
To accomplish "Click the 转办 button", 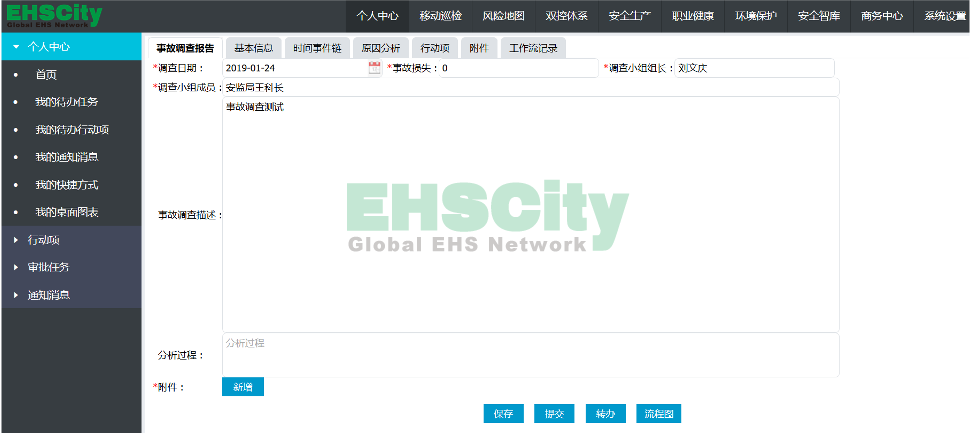I will 606,414.
